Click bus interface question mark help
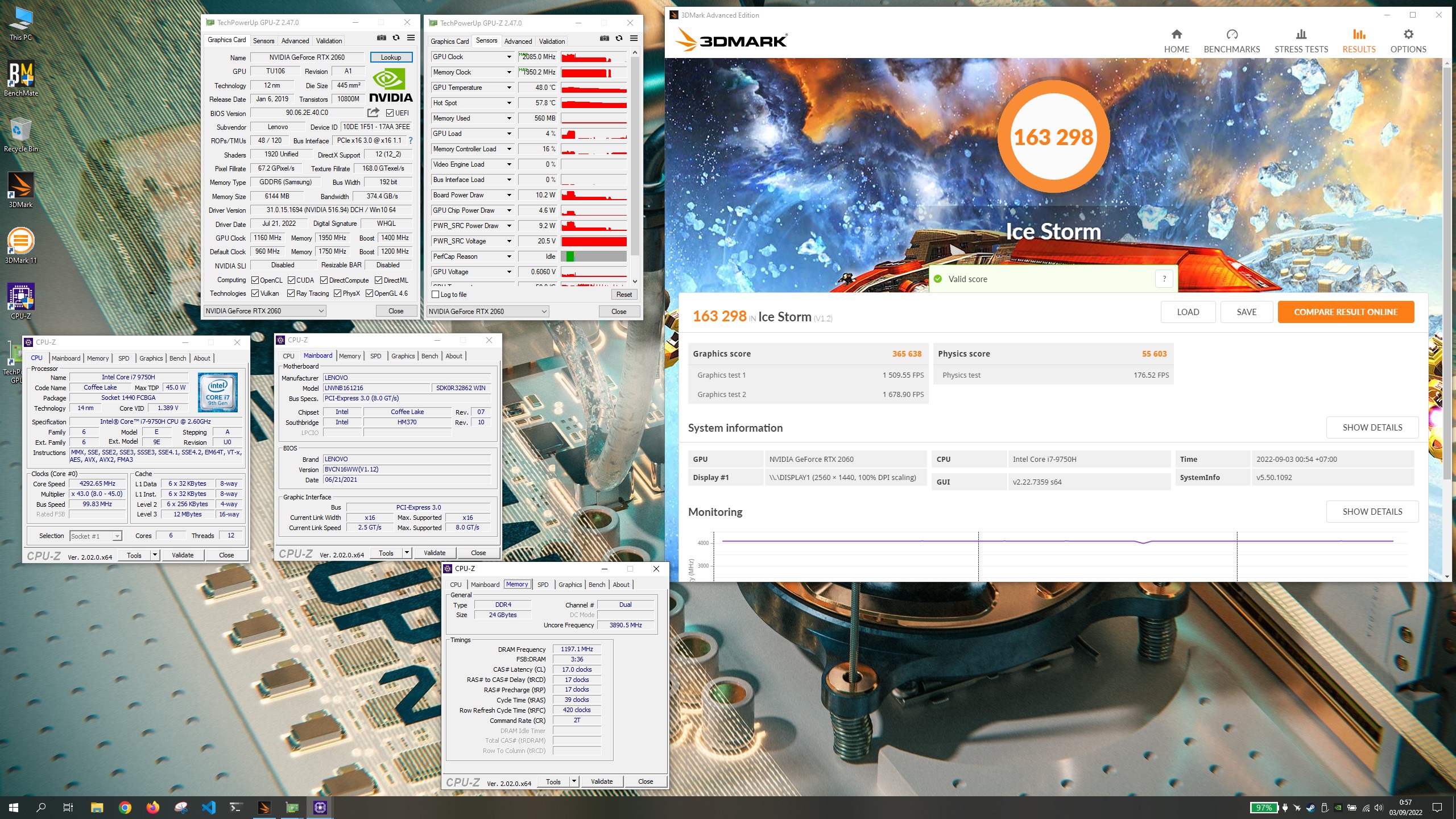Screen dimensions: 1456x819 click(x=410, y=140)
